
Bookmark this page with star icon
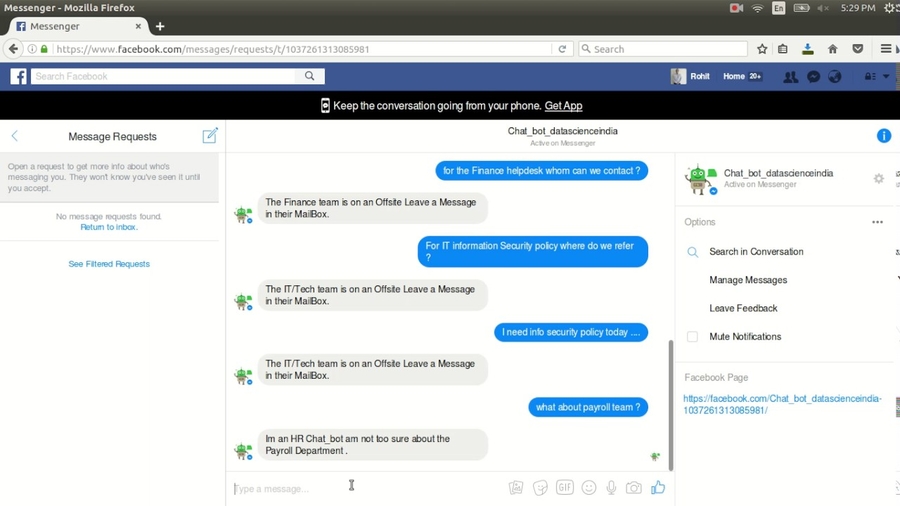click(762, 49)
